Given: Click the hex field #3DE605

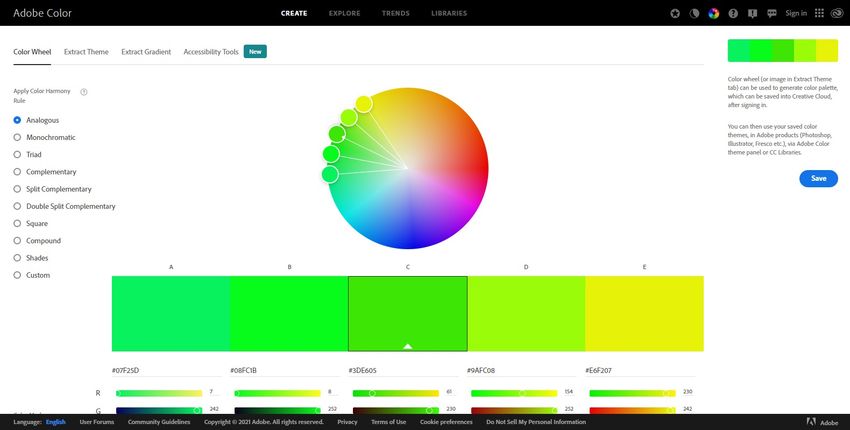Looking at the screenshot, I should pyautogui.click(x=403, y=371).
